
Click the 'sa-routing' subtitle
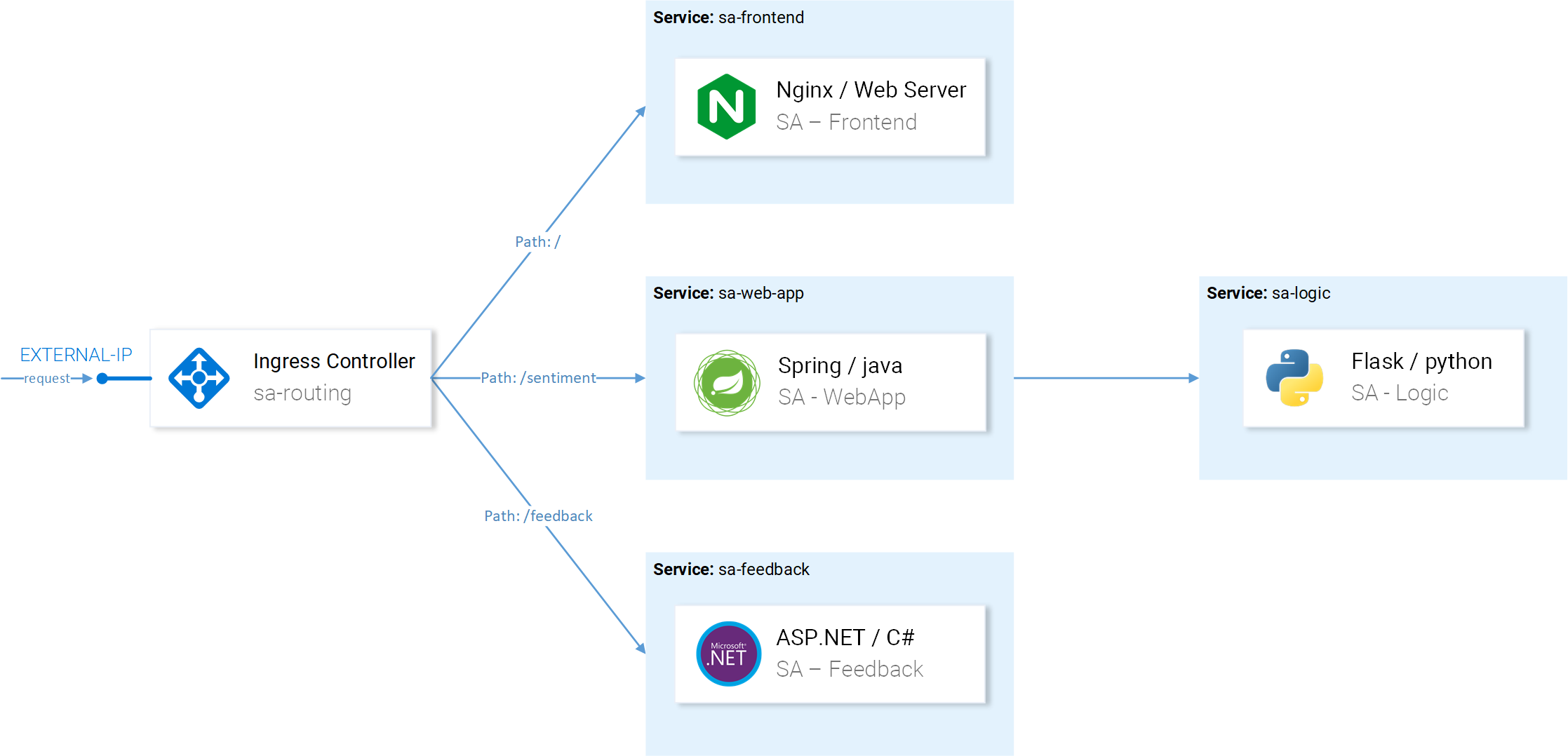pyautogui.click(x=302, y=393)
